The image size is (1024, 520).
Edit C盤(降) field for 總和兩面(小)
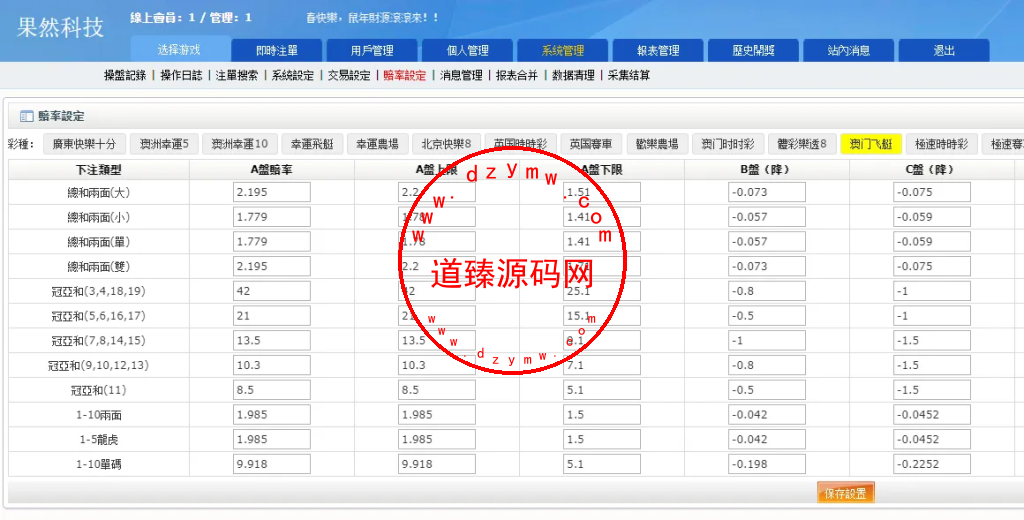pos(932,217)
